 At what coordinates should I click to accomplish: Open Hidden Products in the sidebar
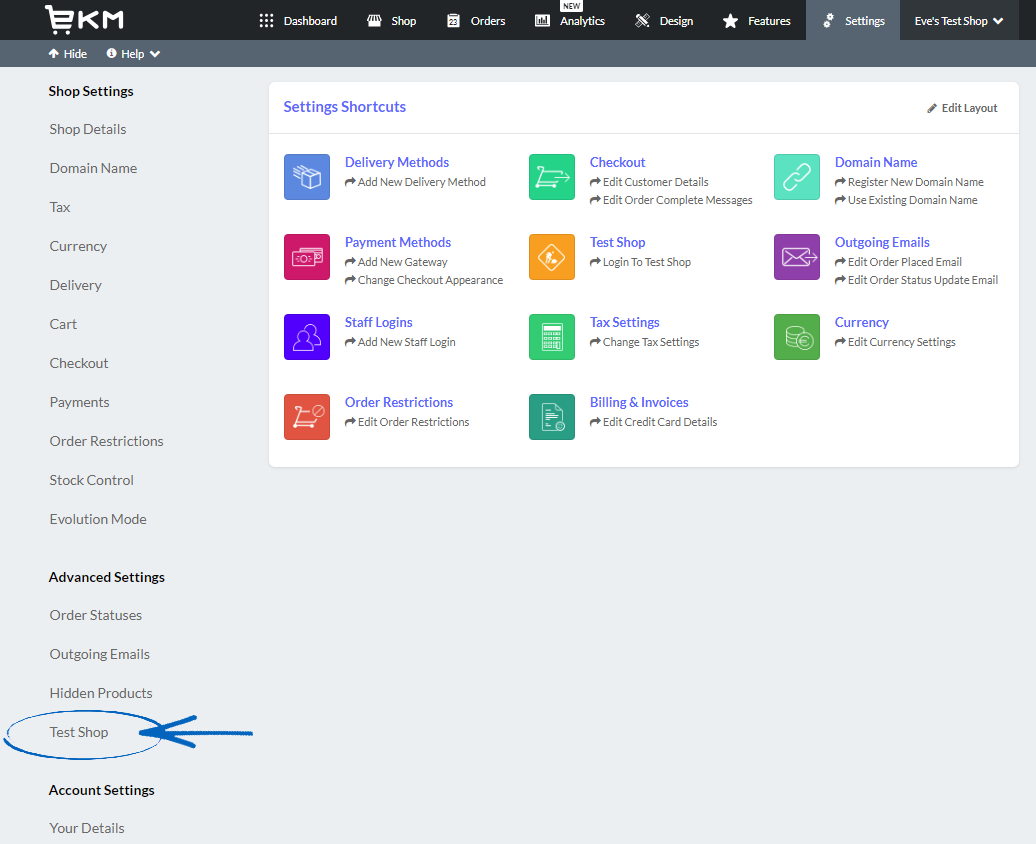point(101,693)
